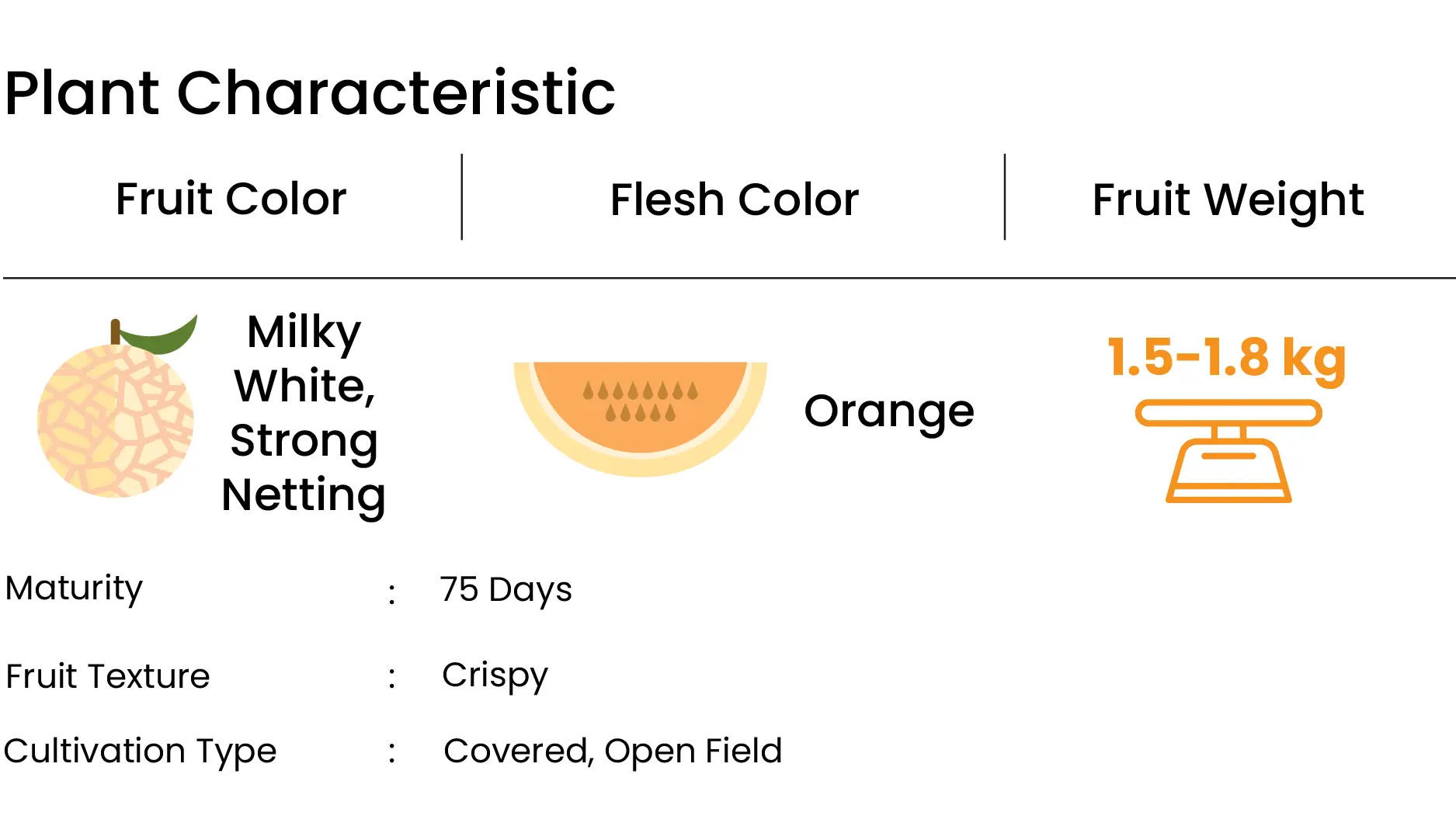
Task: Select the Fruit Color column header
Action: 231,199
